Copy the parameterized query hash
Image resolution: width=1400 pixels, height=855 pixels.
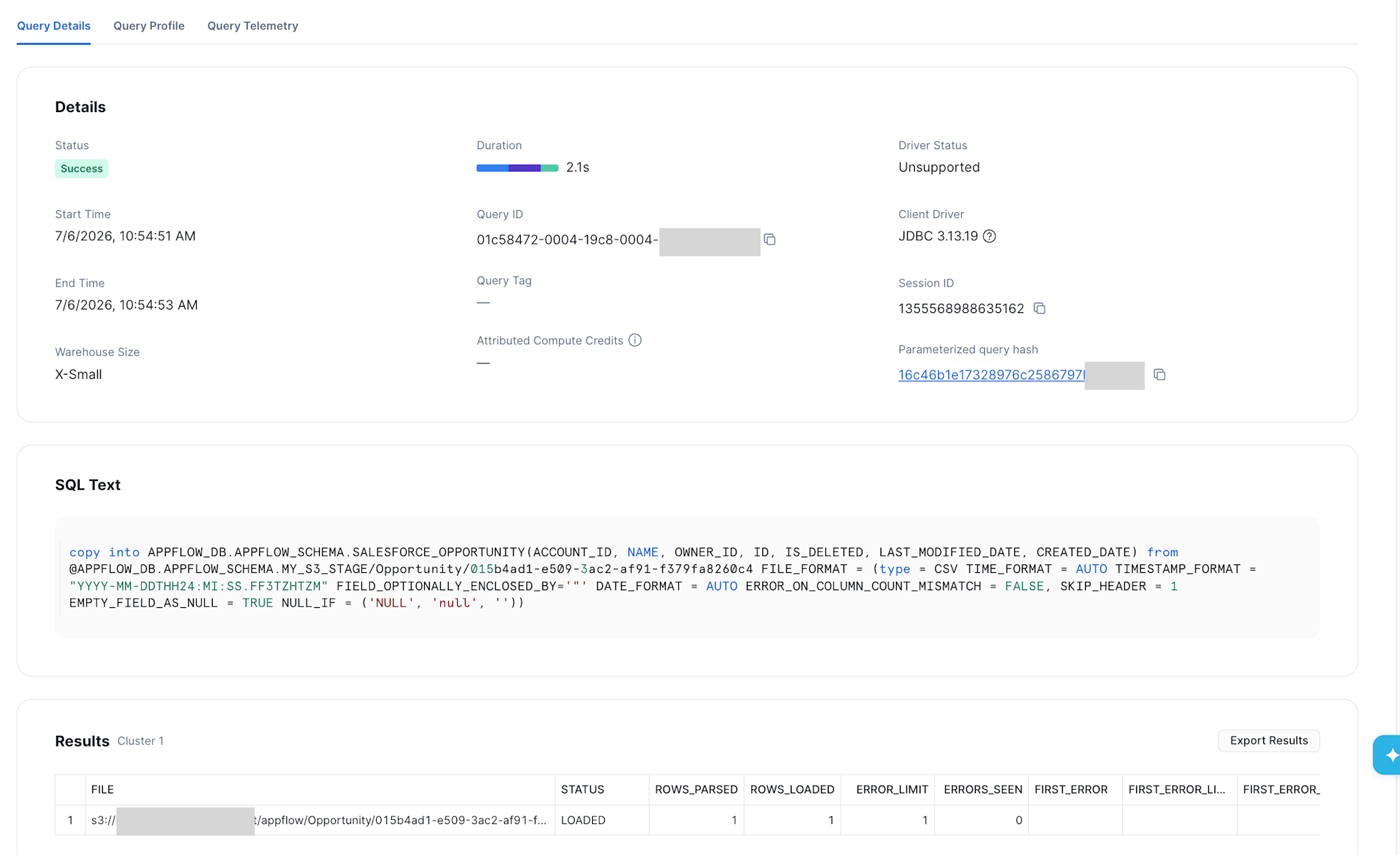(x=1159, y=375)
